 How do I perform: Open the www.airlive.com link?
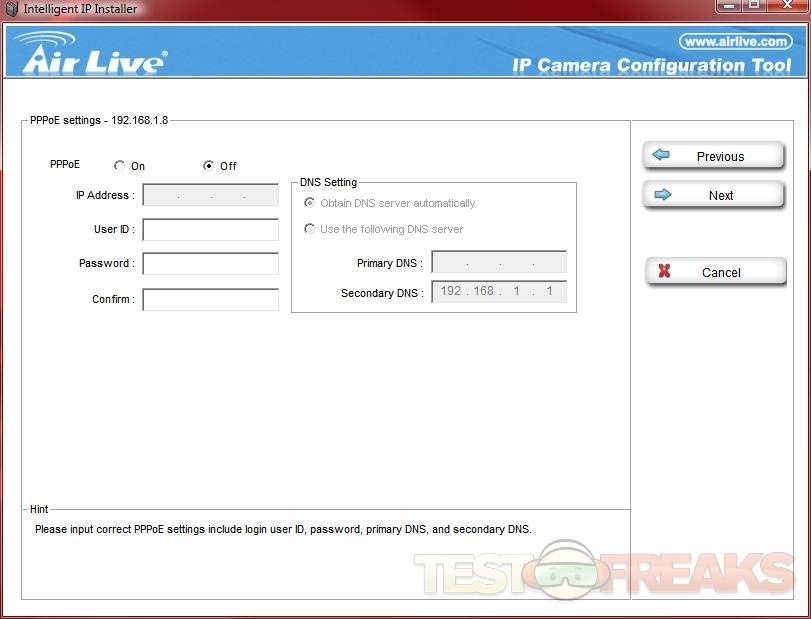pyautogui.click(x=735, y=41)
